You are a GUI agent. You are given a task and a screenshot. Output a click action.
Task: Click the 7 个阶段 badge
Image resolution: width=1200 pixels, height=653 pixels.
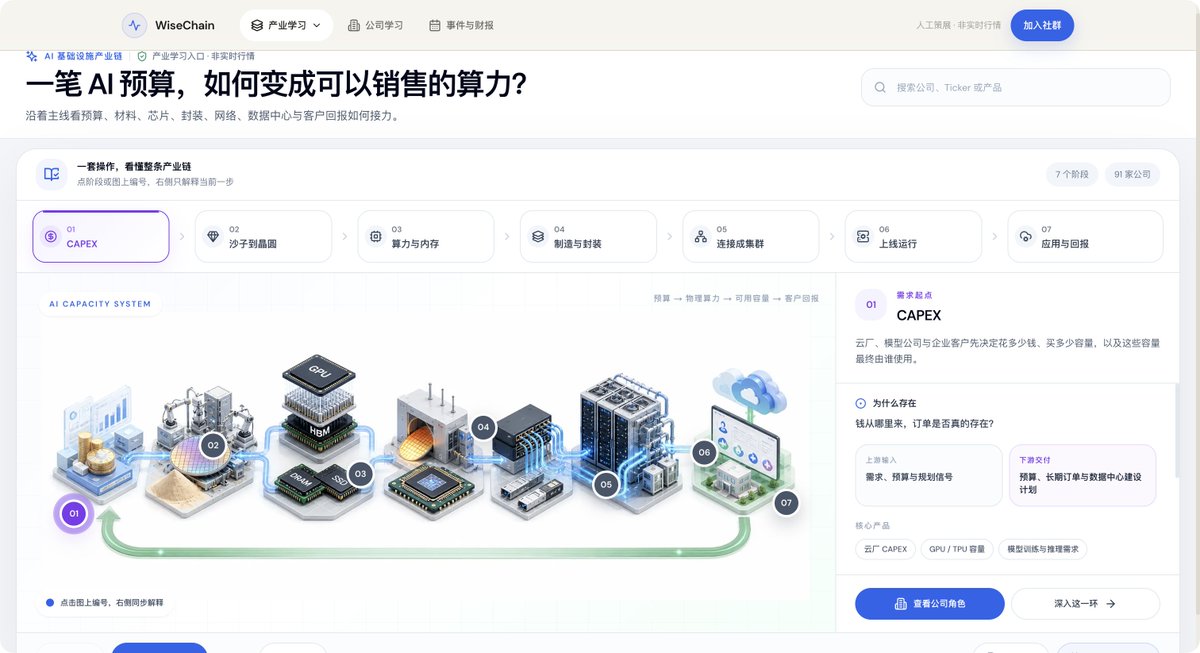tap(1072, 174)
